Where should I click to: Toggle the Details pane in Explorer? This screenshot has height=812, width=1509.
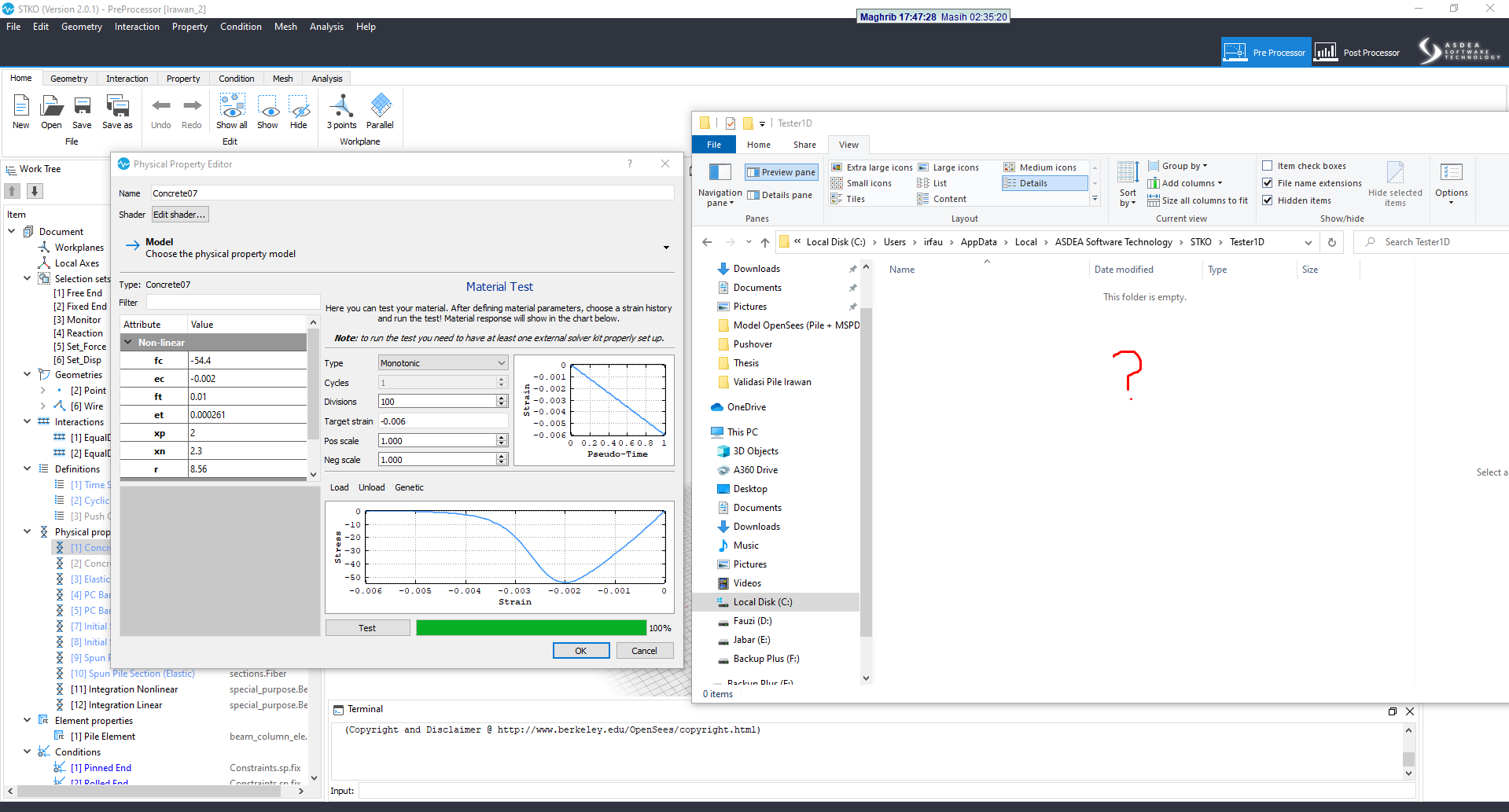[x=779, y=195]
